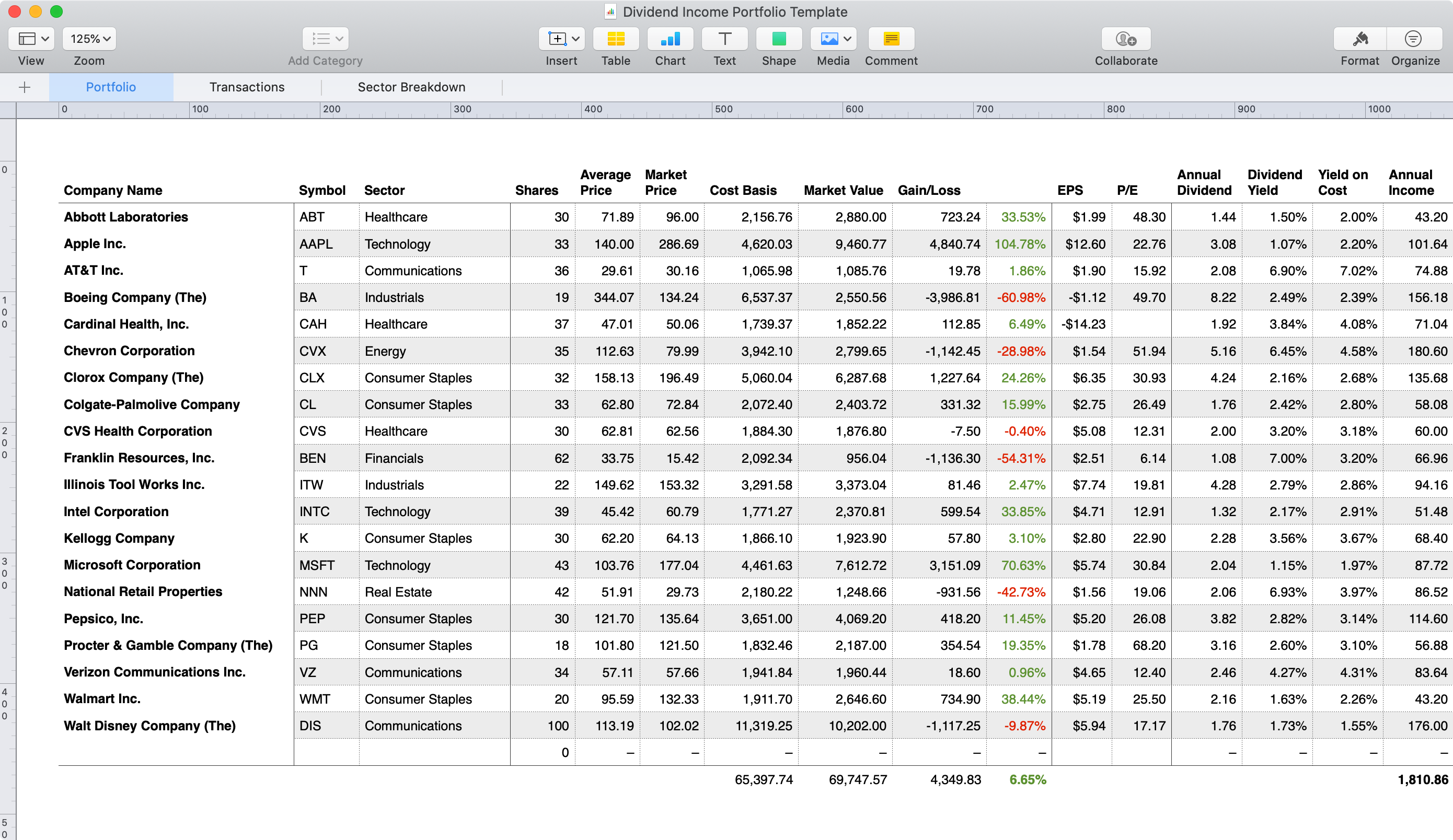Select the Verizon Communications Inc. cell
The height and width of the screenshot is (840, 1453).
pos(176,672)
